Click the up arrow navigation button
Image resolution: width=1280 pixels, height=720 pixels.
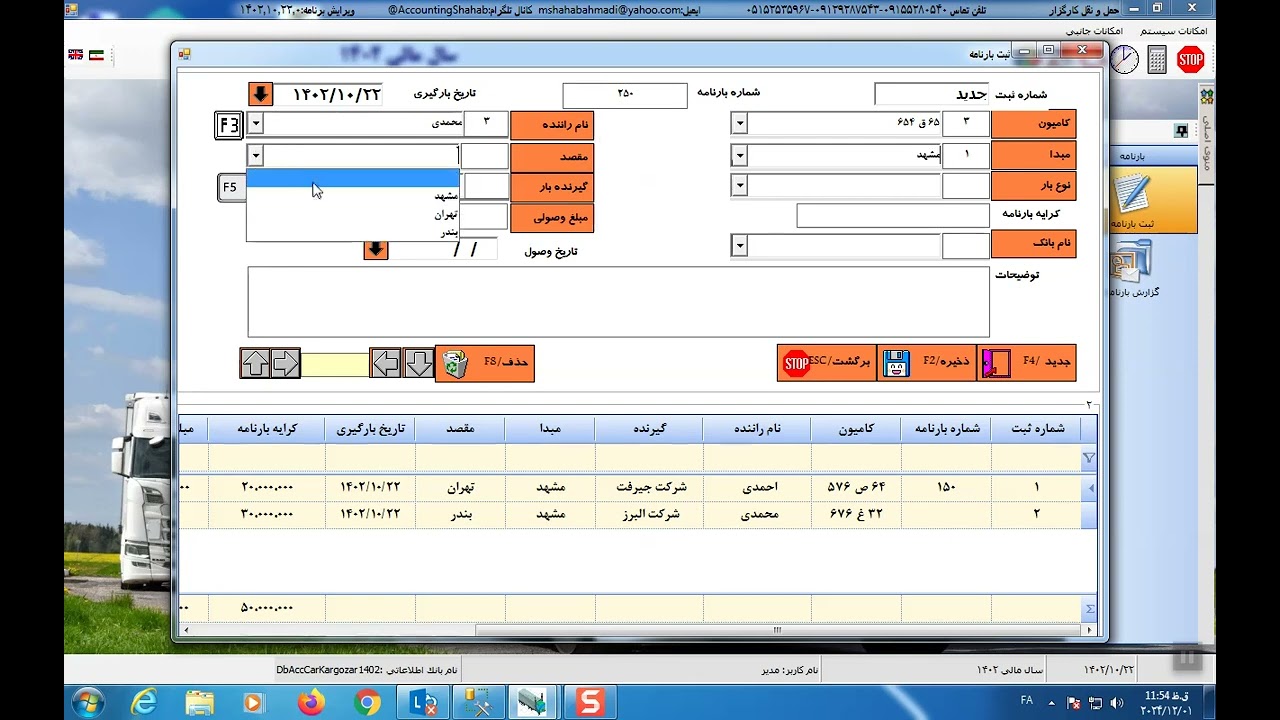click(x=256, y=363)
